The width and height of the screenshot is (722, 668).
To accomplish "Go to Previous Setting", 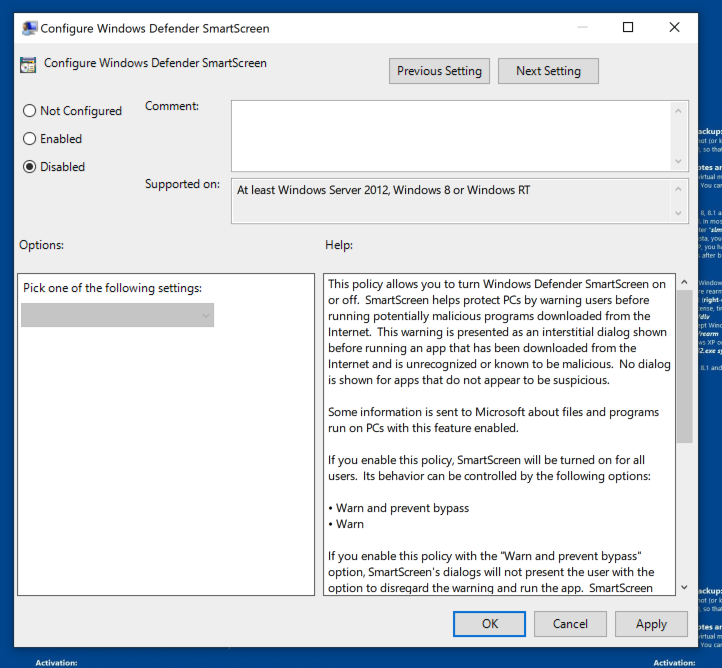I will pyautogui.click(x=439, y=71).
